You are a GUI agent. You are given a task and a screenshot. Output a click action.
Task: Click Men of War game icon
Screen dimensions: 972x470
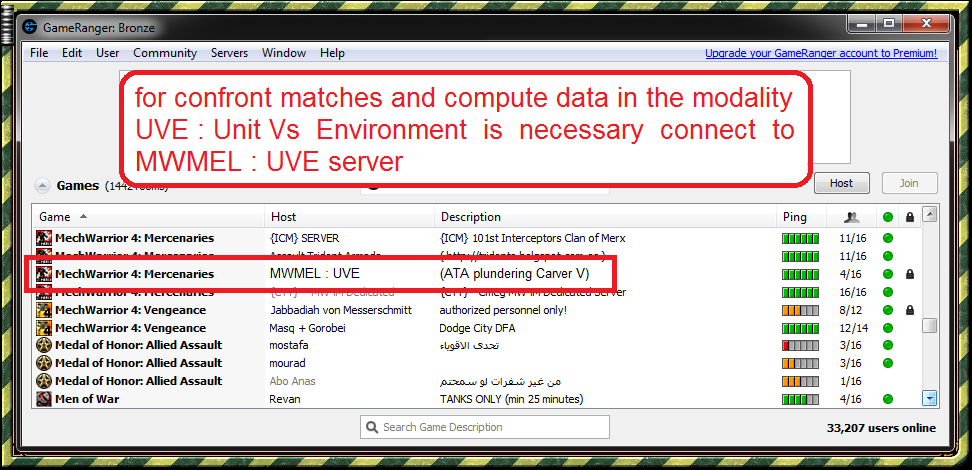click(43, 399)
